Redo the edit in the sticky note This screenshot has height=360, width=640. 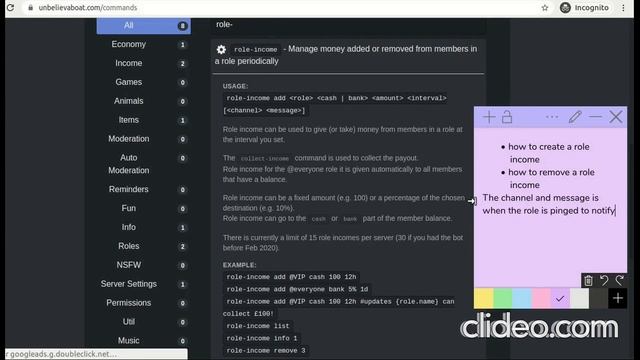(620, 280)
